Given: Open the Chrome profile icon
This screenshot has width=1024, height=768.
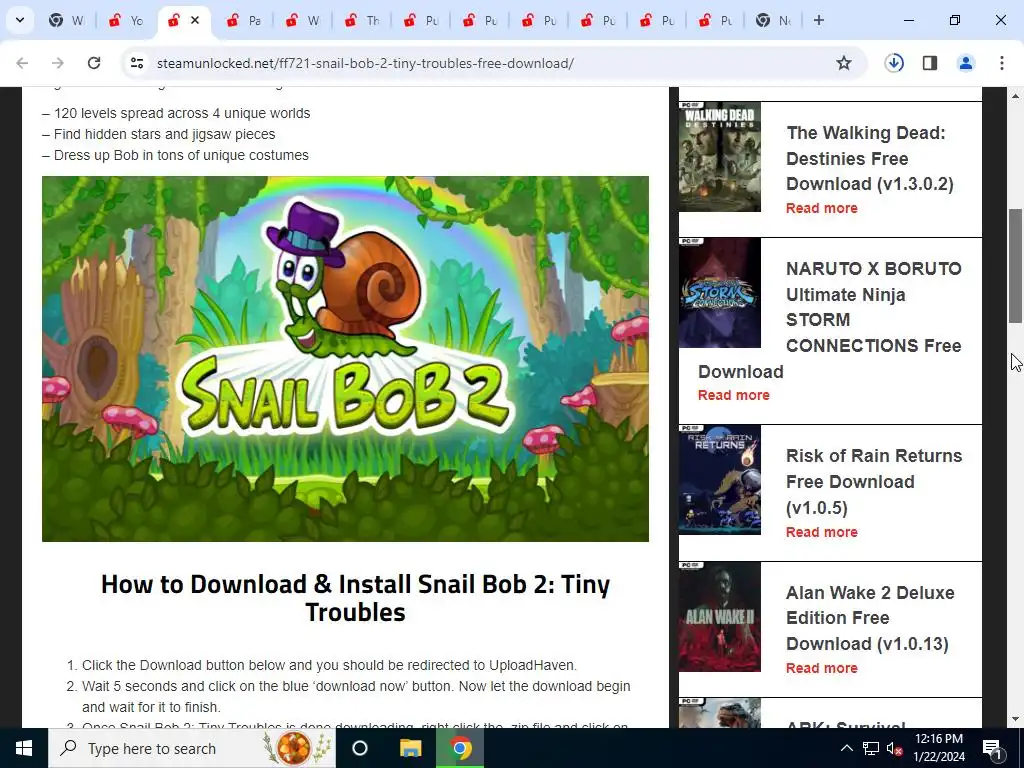Looking at the screenshot, I should tap(966, 63).
